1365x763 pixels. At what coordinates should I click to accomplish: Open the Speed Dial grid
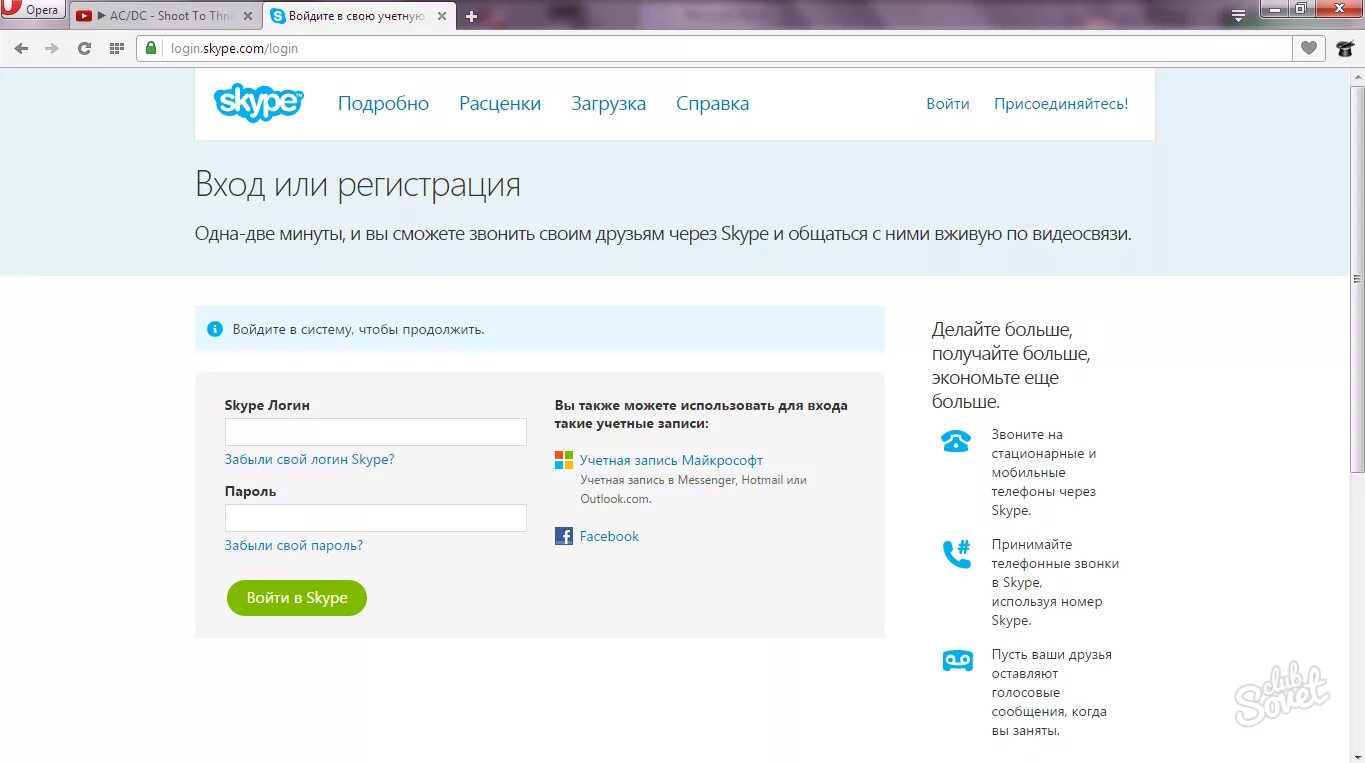tap(116, 48)
